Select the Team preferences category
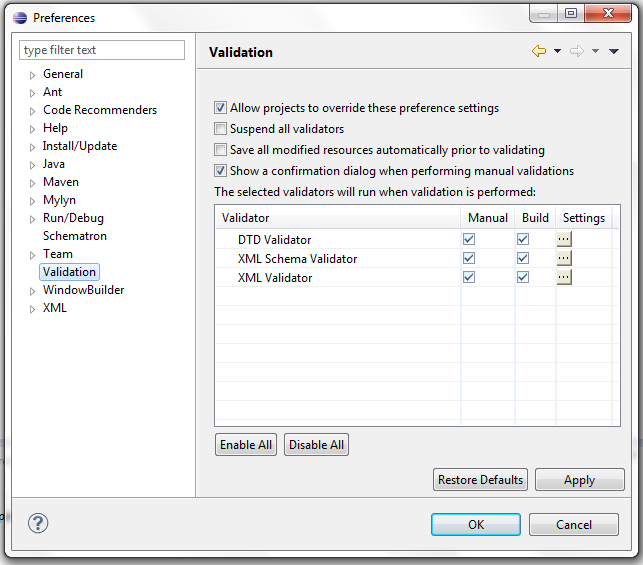Screen dimensions: 643x565 pos(58,254)
